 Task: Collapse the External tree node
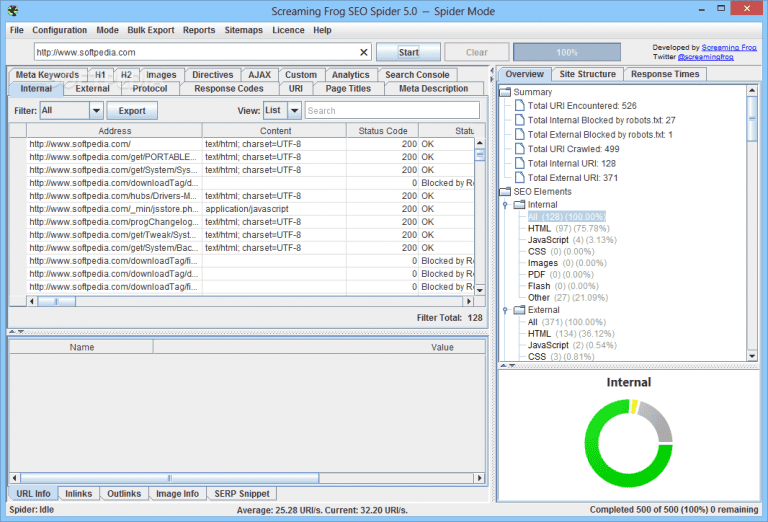[x=506, y=310]
